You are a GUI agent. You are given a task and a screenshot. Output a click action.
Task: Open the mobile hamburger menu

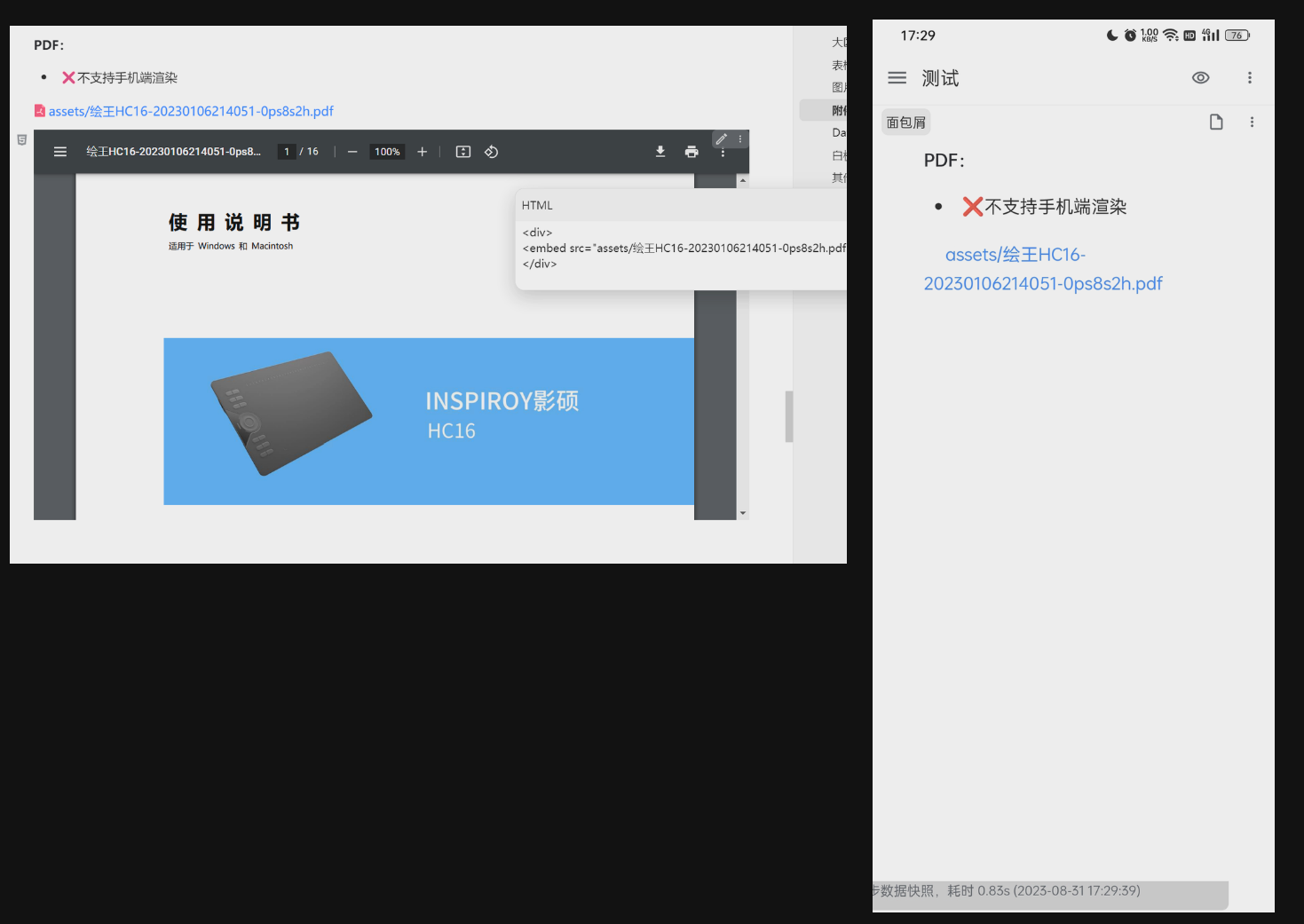point(897,78)
